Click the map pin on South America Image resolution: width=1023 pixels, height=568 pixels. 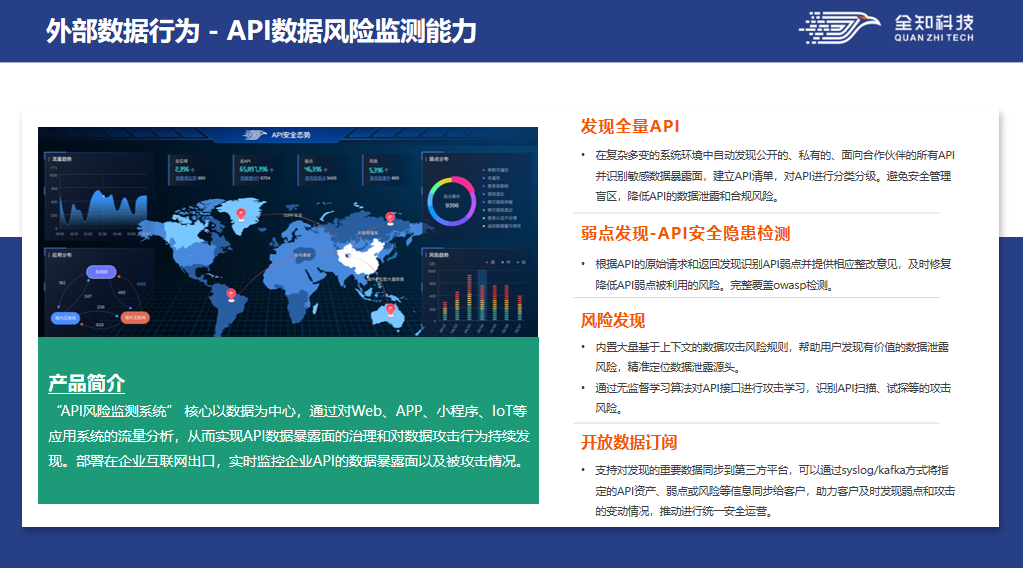click(231, 295)
